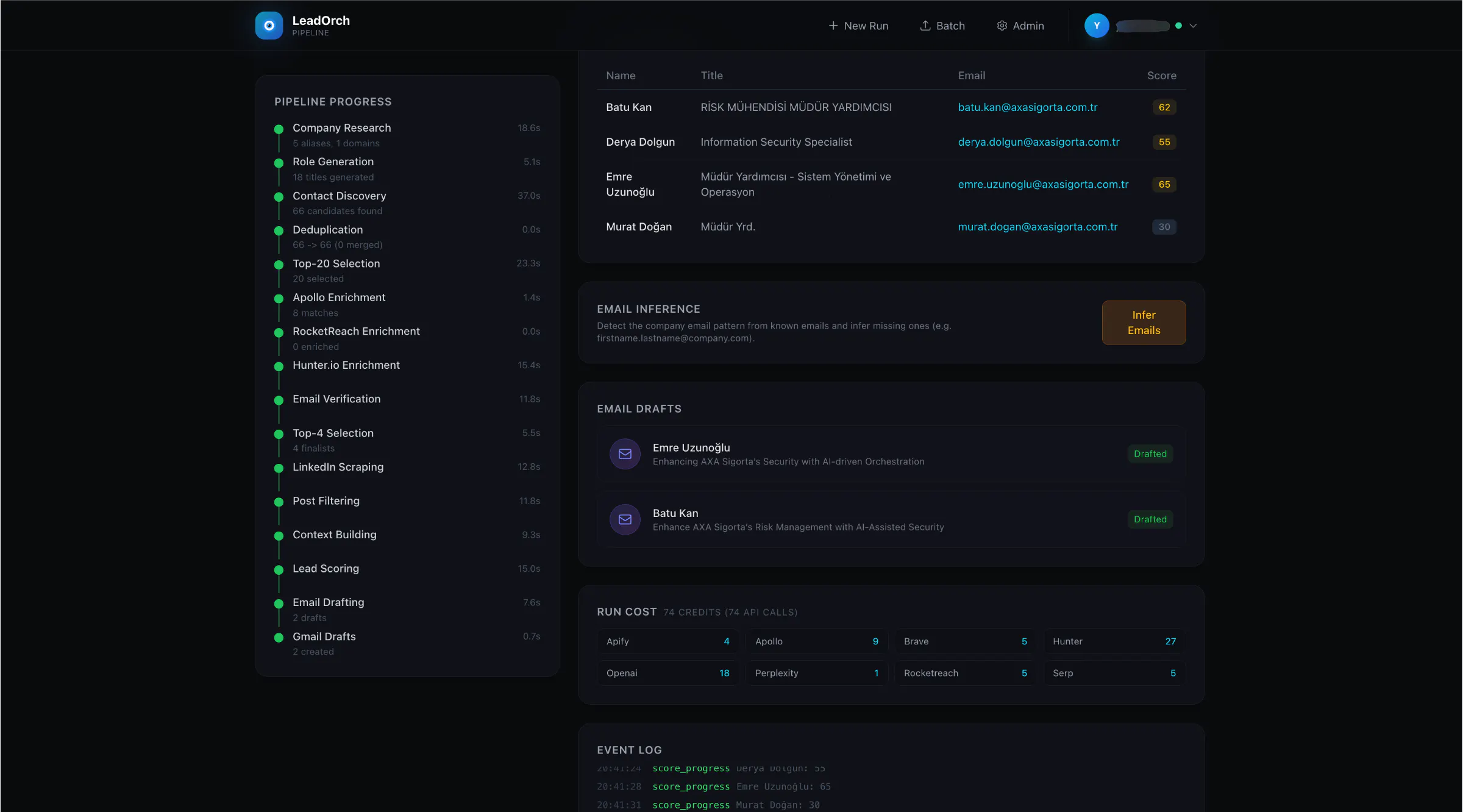Open derya.dolgun@axasigorta.com.tr email link
The width and height of the screenshot is (1463, 812).
tap(1038, 142)
